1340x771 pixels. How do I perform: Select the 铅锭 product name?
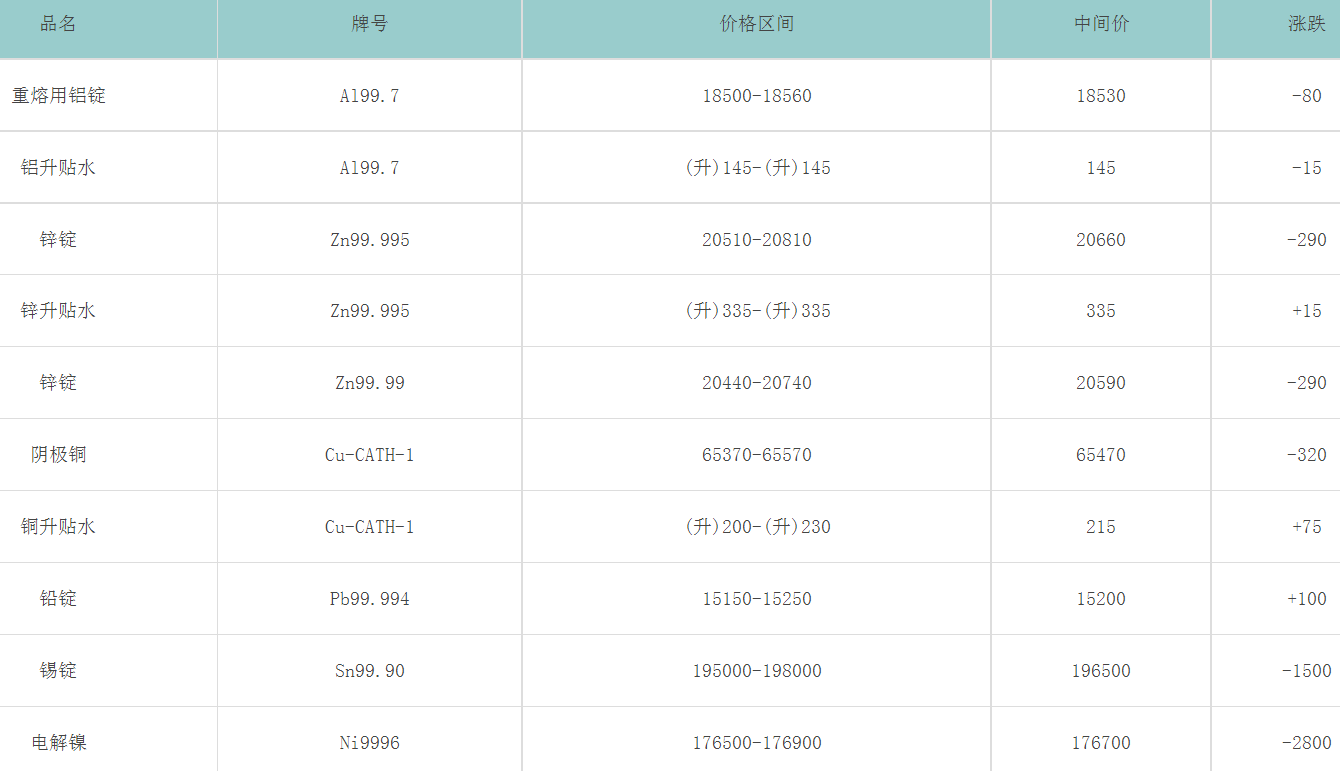58,599
